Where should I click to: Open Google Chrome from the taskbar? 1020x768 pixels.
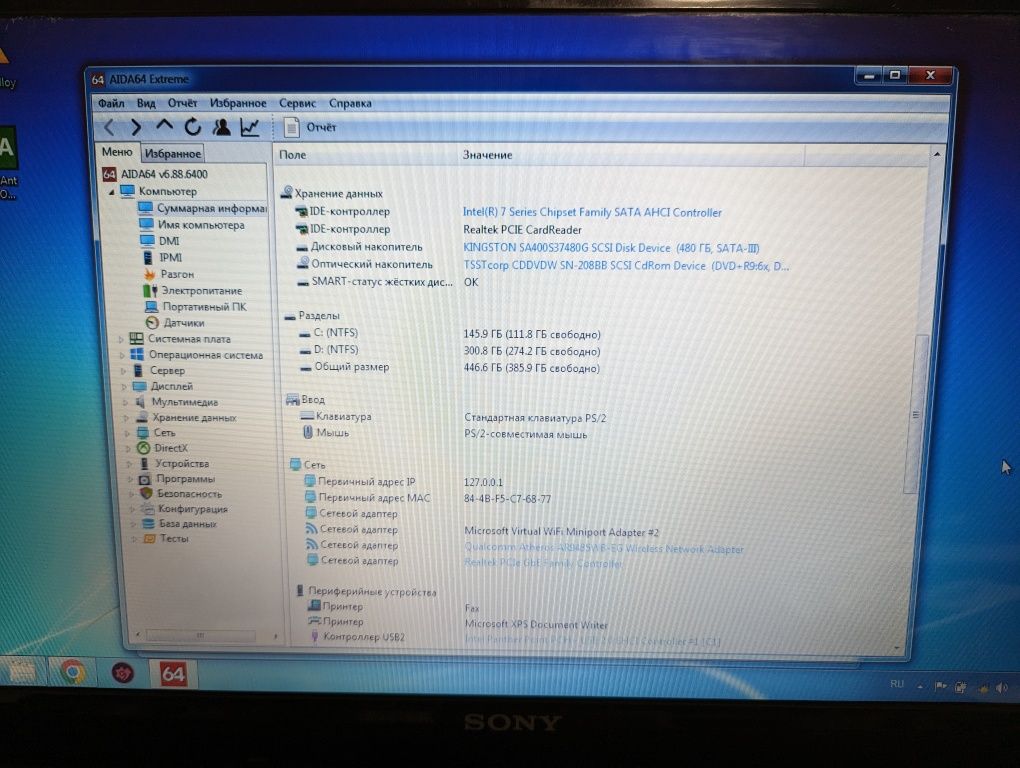click(74, 671)
